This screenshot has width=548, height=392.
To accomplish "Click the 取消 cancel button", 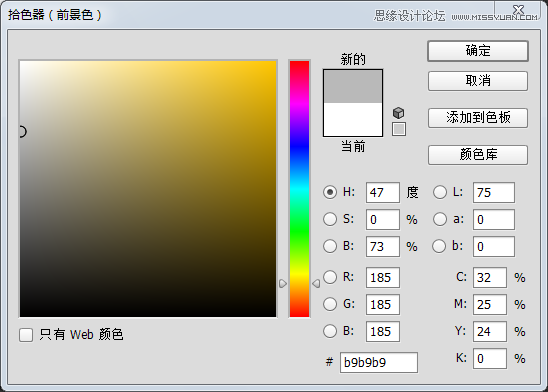I will [x=478, y=81].
